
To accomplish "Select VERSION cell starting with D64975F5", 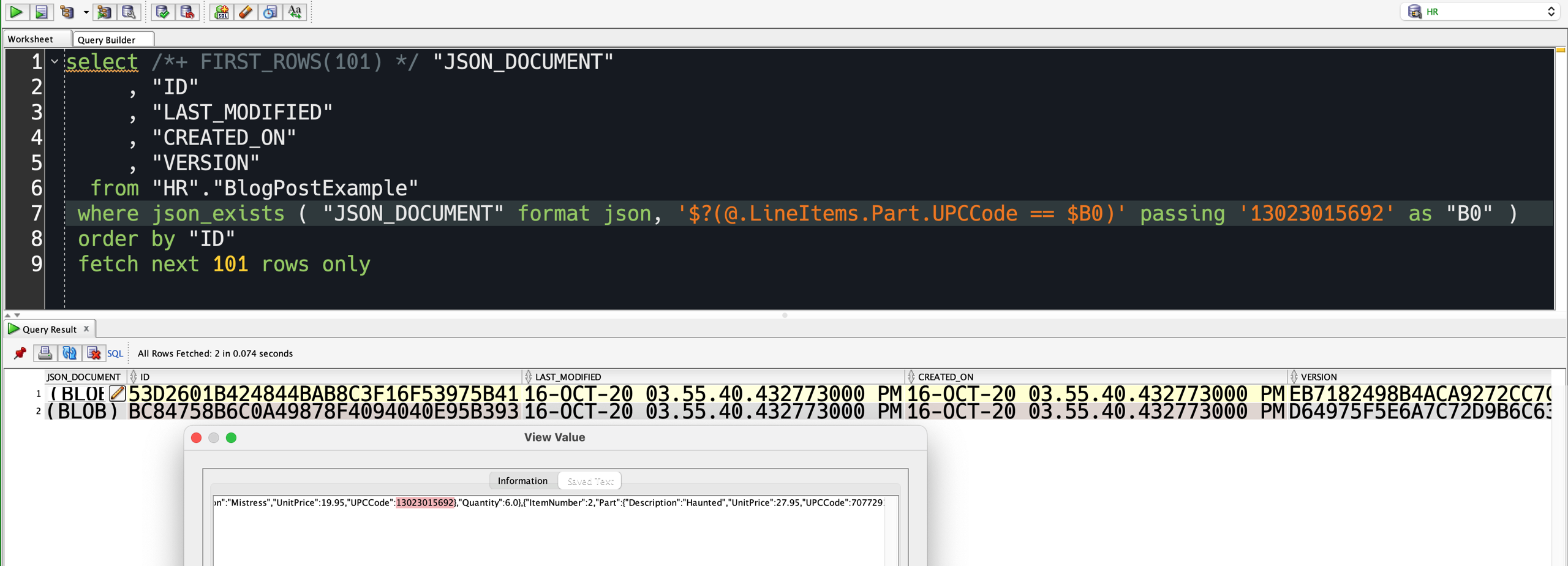I will tap(1420, 411).
